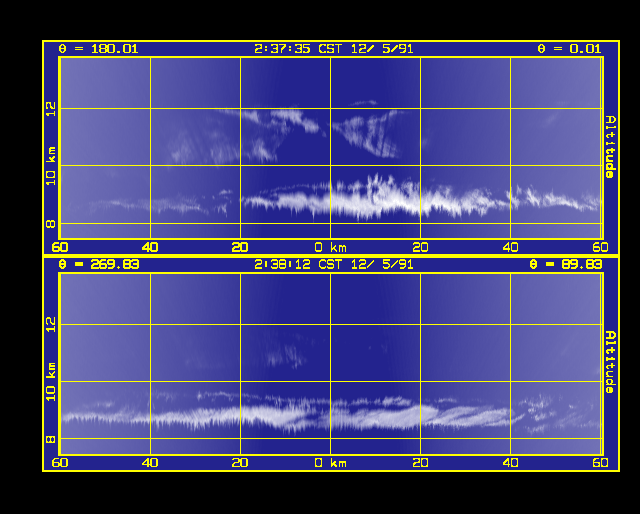This screenshot has height=514, width=640.
Task: Click the 20 range label on θ = 269.83 side
Action: tap(240, 463)
